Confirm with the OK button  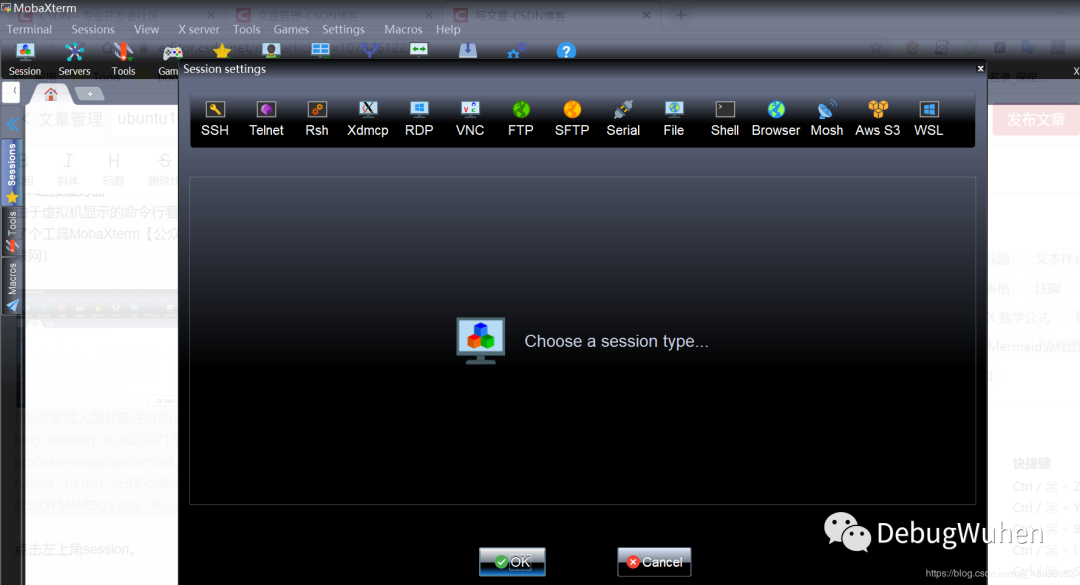click(512, 562)
